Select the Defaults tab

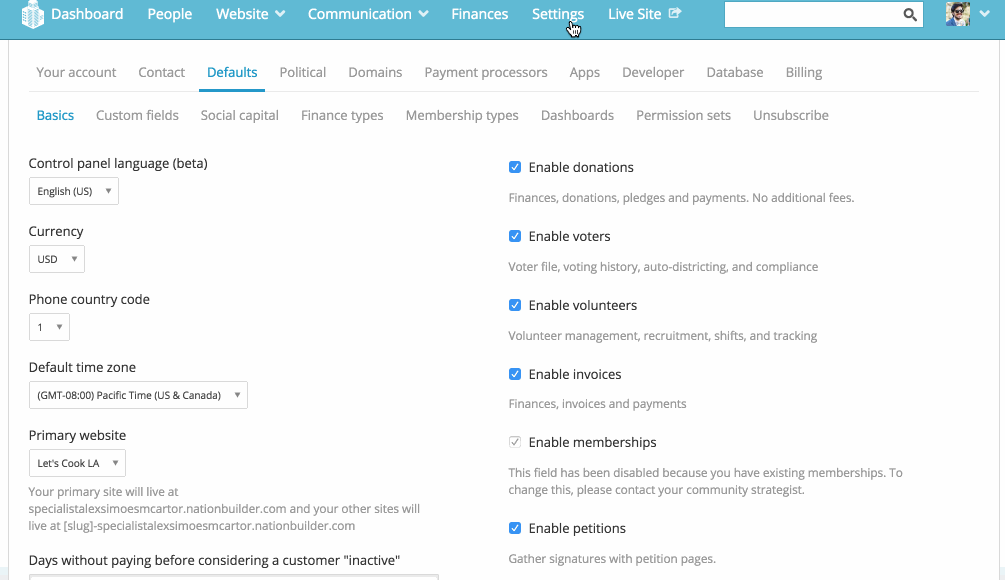232,72
